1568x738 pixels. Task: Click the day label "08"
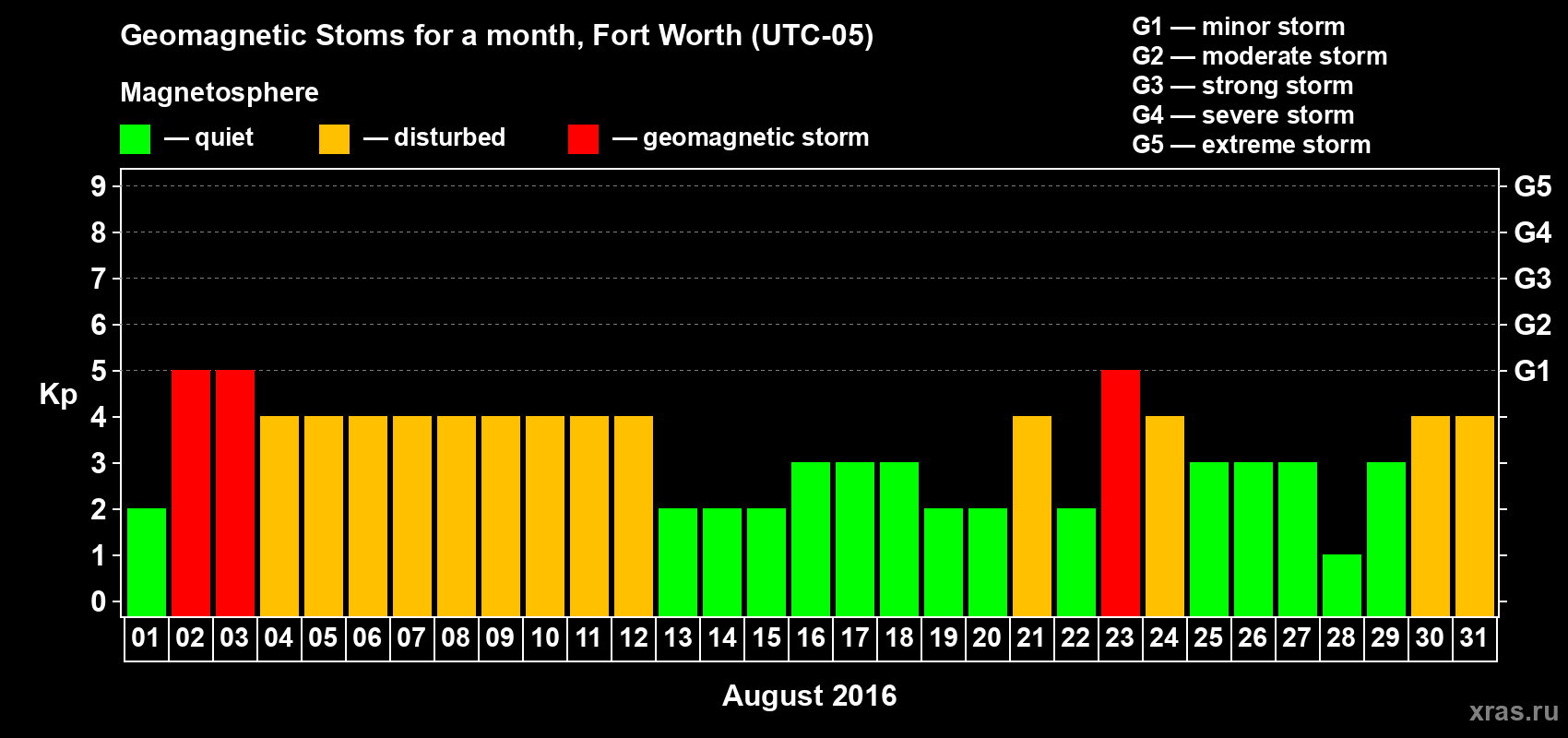click(456, 637)
